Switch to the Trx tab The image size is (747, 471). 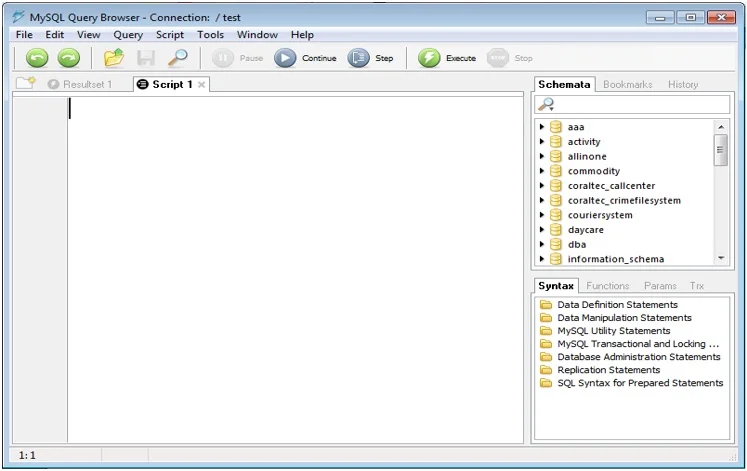(x=697, y=286)
